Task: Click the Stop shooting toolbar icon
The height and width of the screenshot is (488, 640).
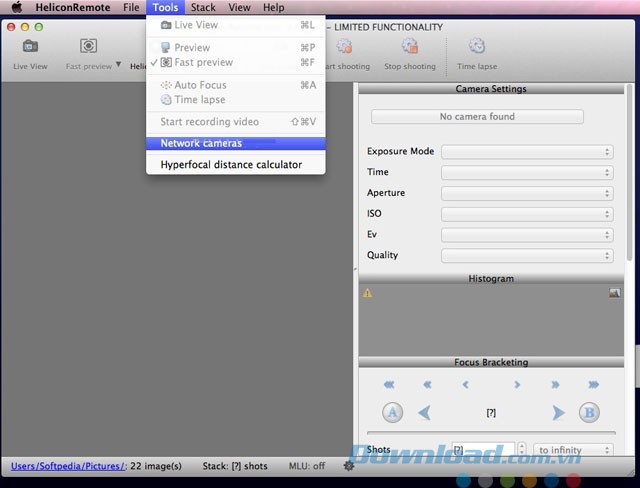Action: pyautogui.click(x=410, y=47)
